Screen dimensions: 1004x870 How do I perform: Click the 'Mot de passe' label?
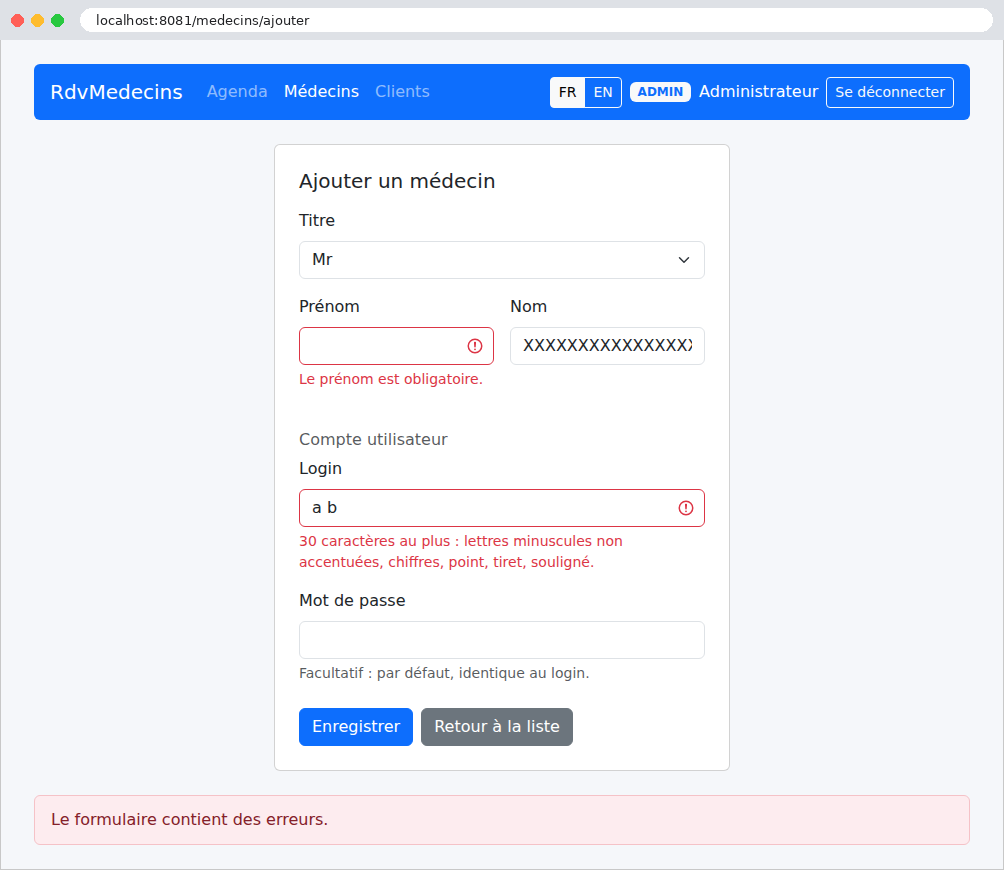click(x=352, y=600)
